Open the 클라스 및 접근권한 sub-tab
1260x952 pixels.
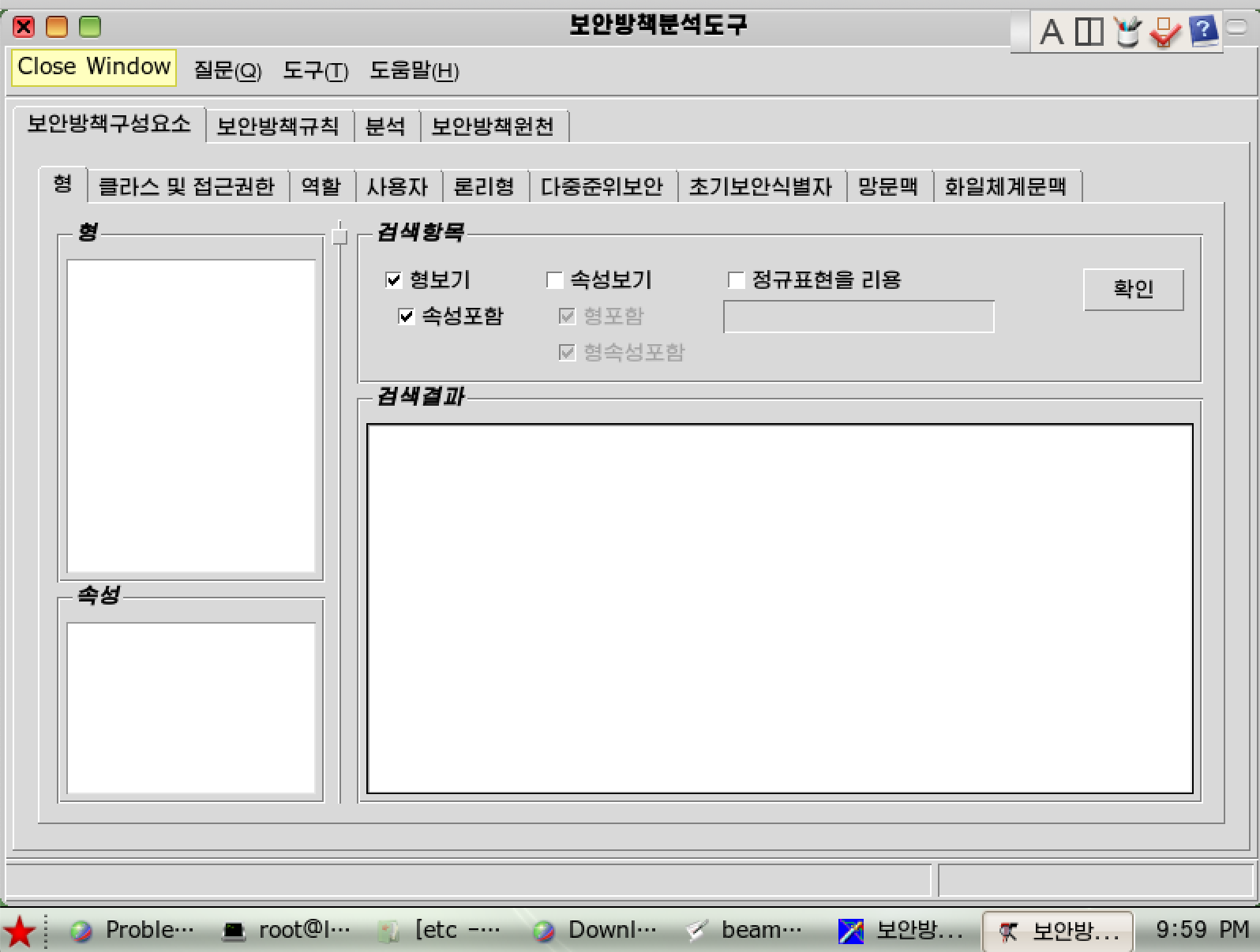click(x=187, y=187)
